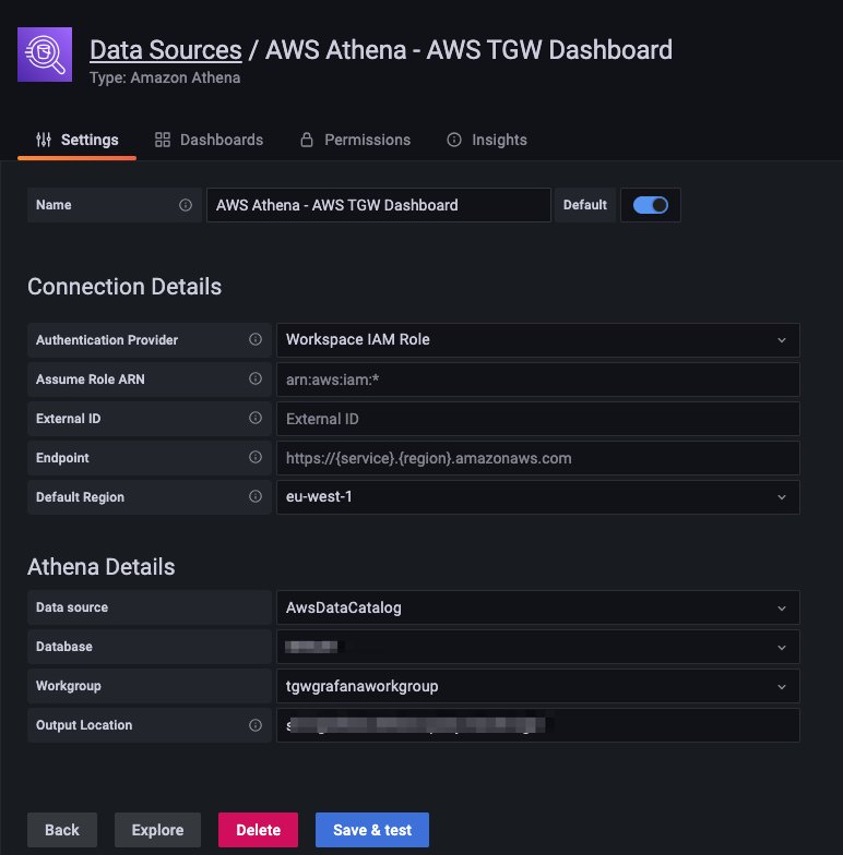The image size is (844, 856).
Task: Click the Back button
Action: [62, 830]
